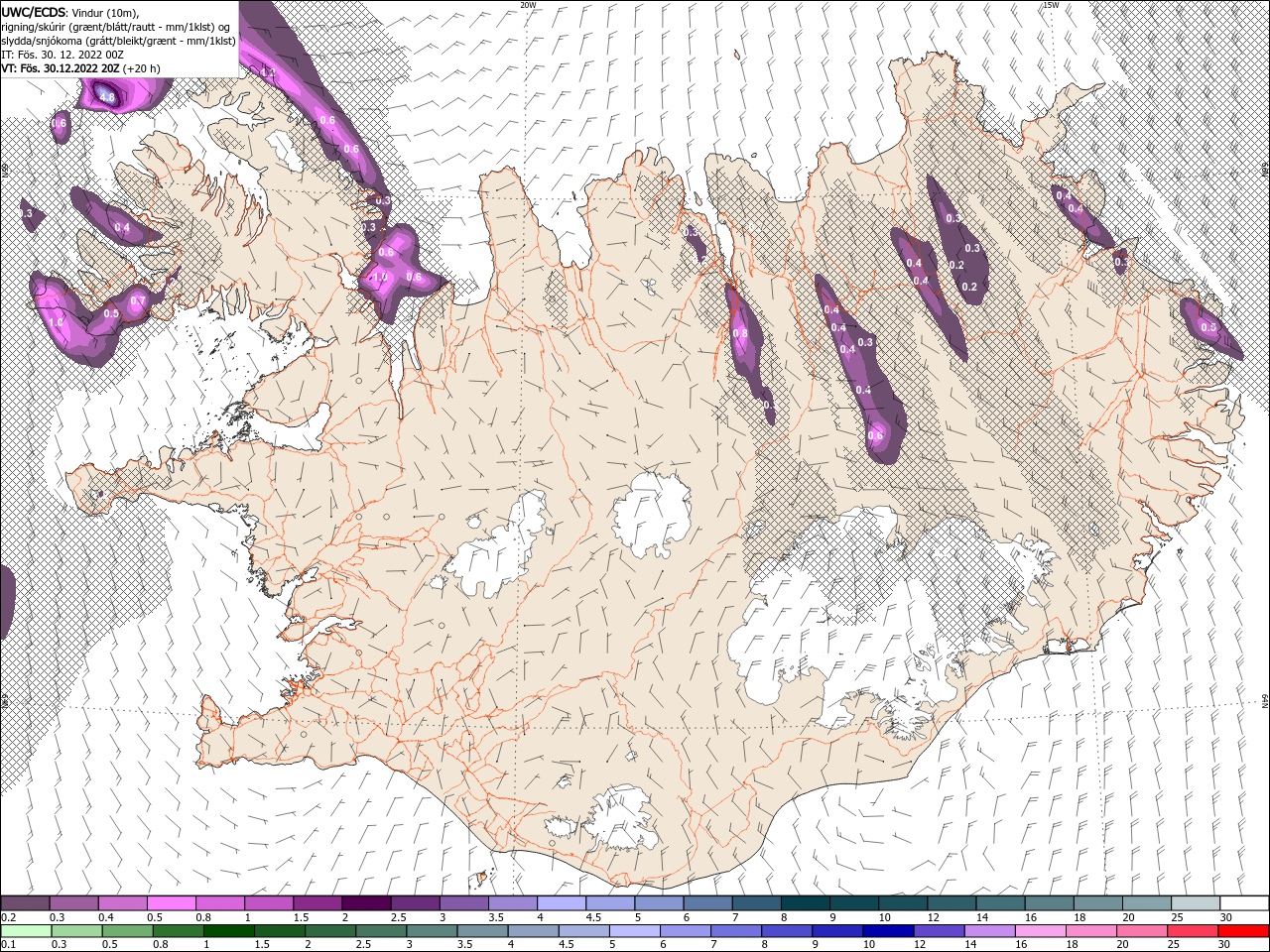Select the 0.1 pale green swatch in the lower legend
Screen dimensions: 1270x952
(x=26, y=931)
